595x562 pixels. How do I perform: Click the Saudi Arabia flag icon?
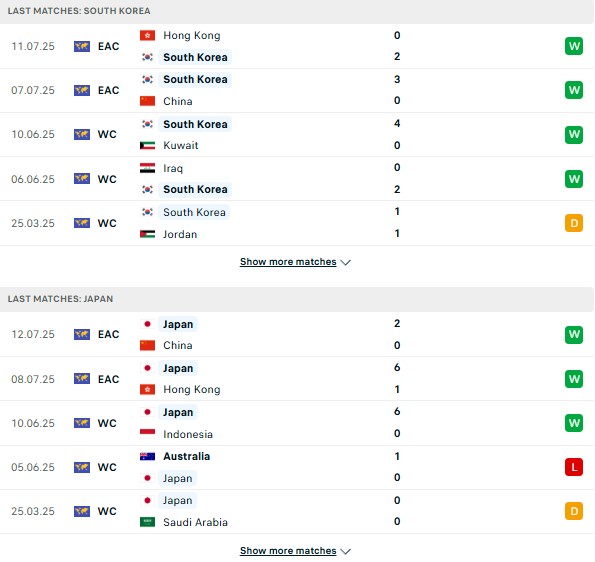coord(147,522)
